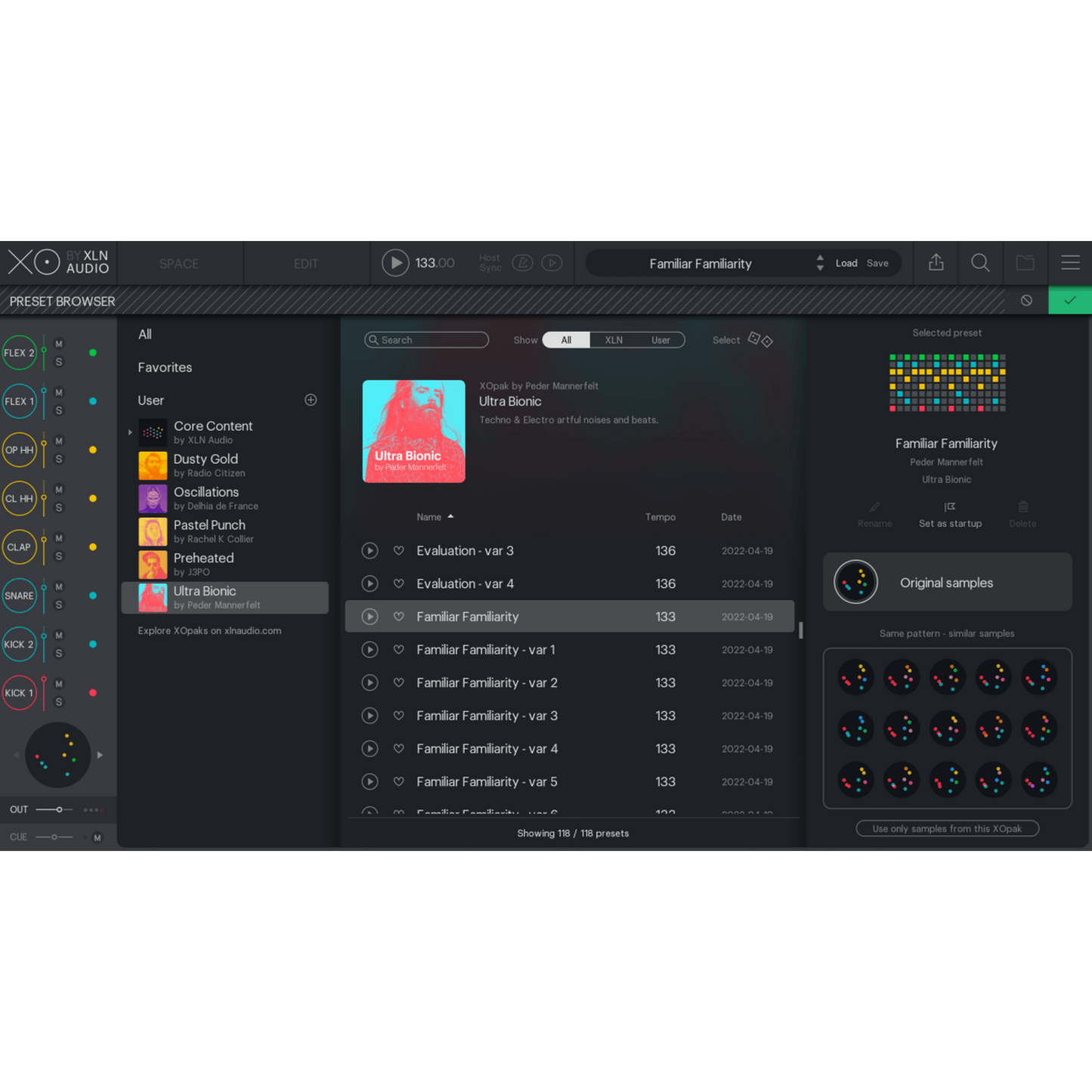Open the hamburger menu icon
The height and width of the screenshot is (1092, 1092).
(1070, 263)
